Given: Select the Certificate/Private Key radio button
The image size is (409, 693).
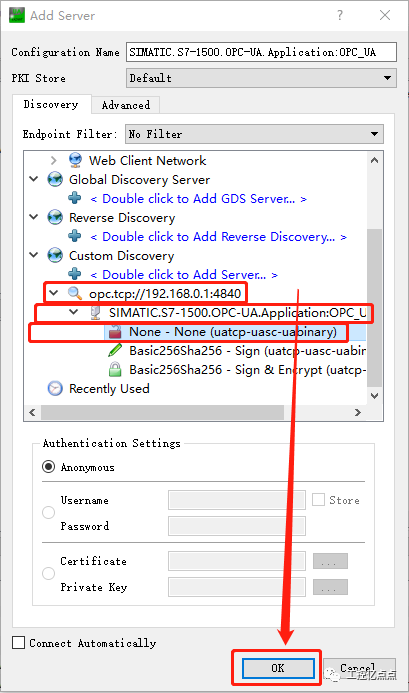Looking at the screenshot, I should coord(48,574).
